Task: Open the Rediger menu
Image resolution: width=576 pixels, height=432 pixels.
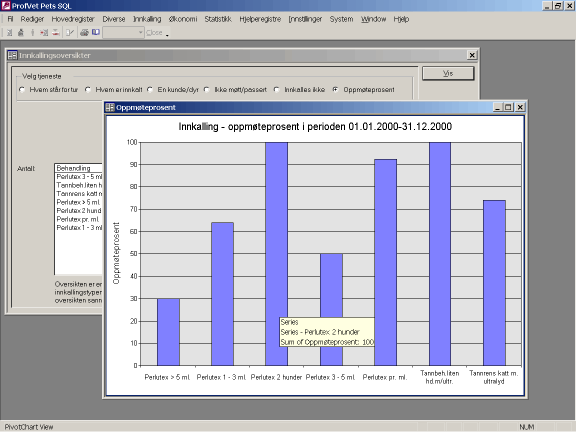Action: [x=32, y=19]
